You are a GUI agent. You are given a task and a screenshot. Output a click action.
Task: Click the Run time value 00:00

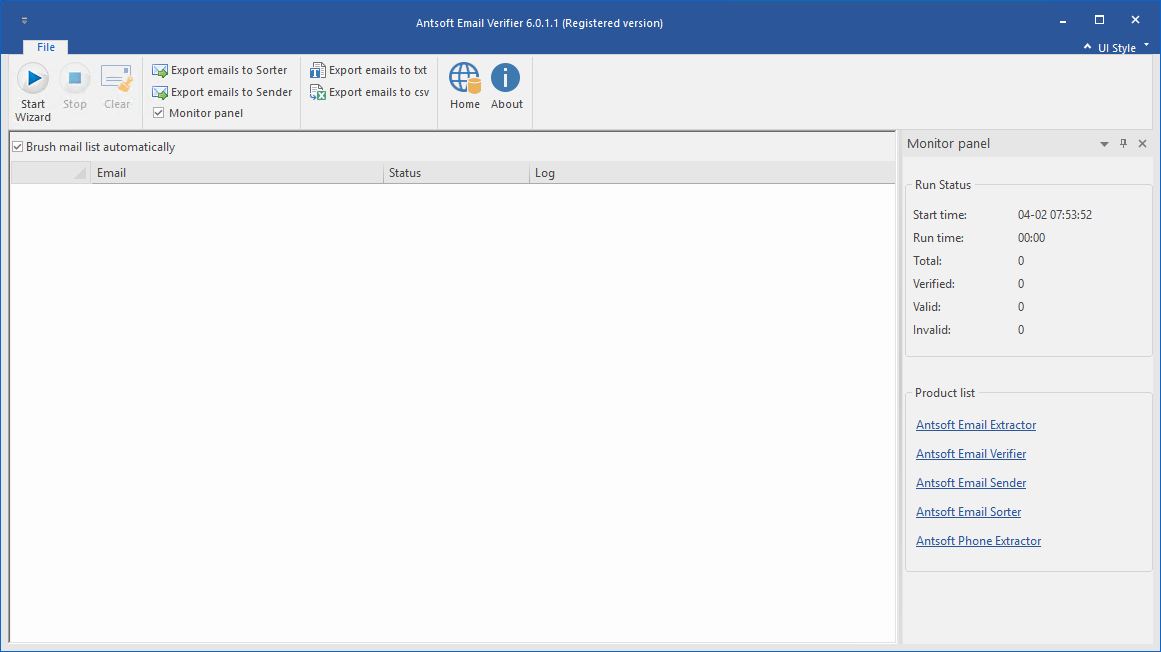click(x=1031, y=238)
